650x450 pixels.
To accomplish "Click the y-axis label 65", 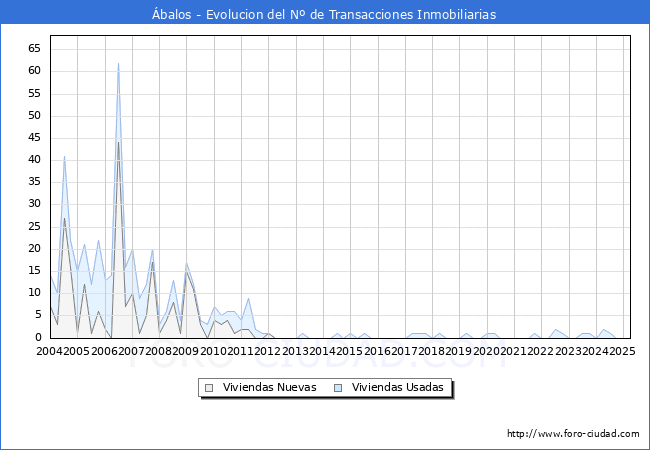I will 34,48.
